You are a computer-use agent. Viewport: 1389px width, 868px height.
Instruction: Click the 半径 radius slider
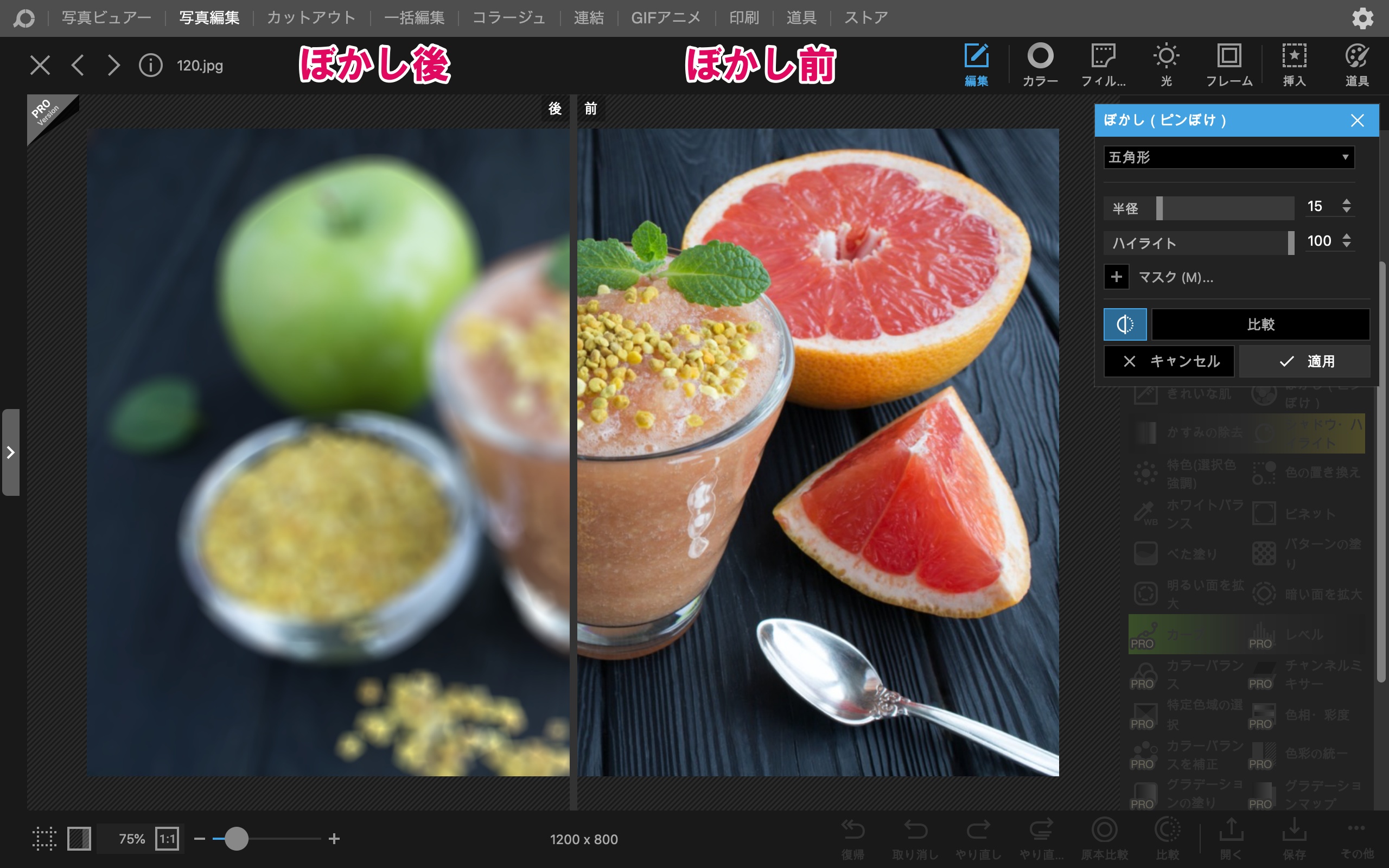tap(1199, 208)
